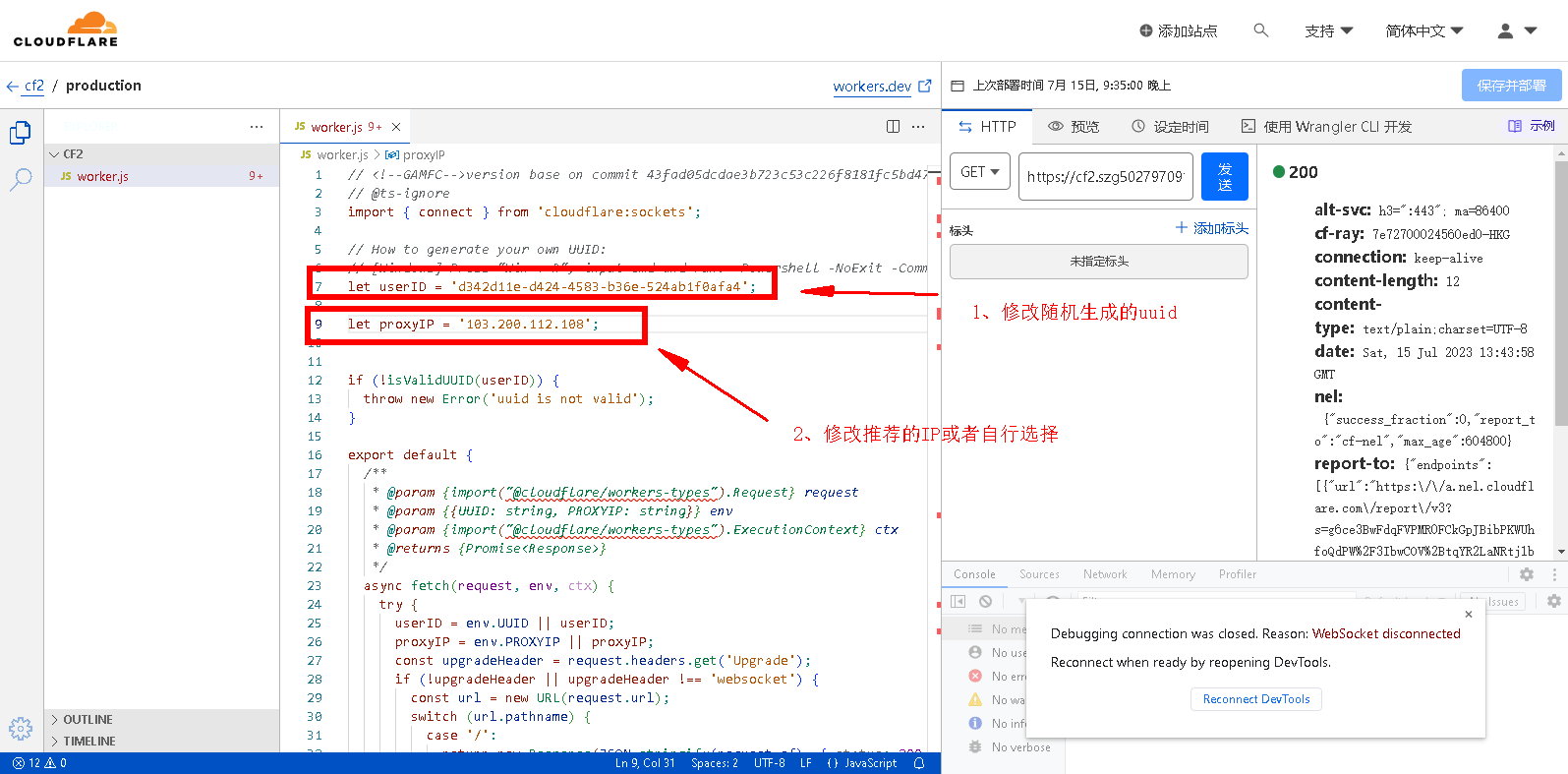Open the user account menu

coord(1517,30)
